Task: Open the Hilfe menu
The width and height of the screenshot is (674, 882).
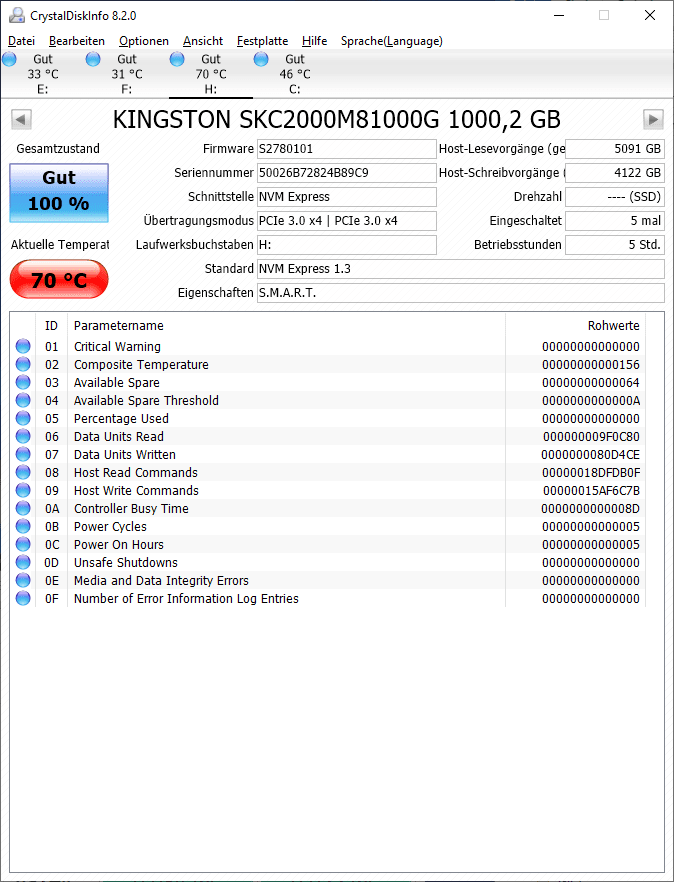Action: [314, 41]
